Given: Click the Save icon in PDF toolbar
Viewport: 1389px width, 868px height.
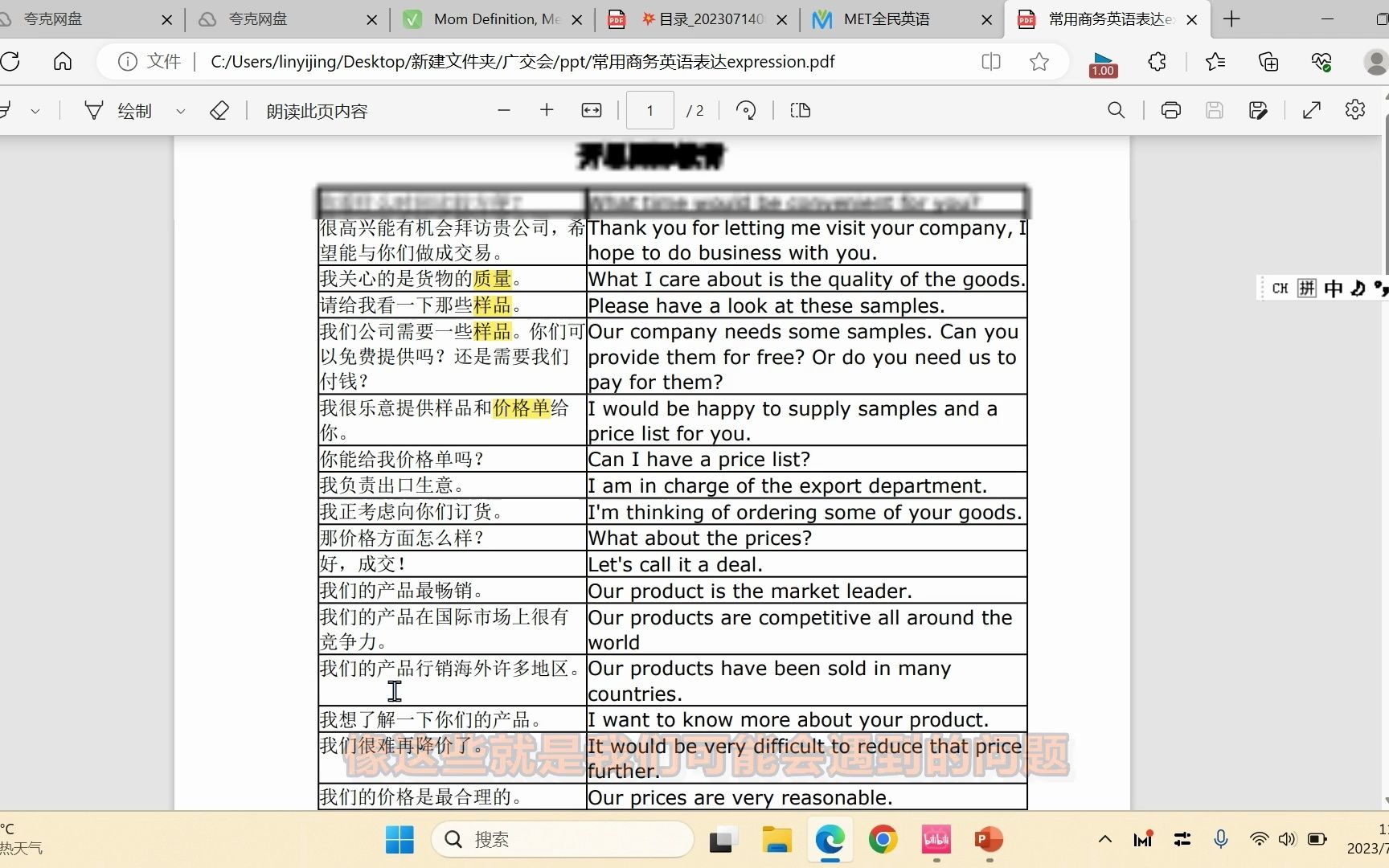Looking at the screenshot, I should tap(1215, 110).
